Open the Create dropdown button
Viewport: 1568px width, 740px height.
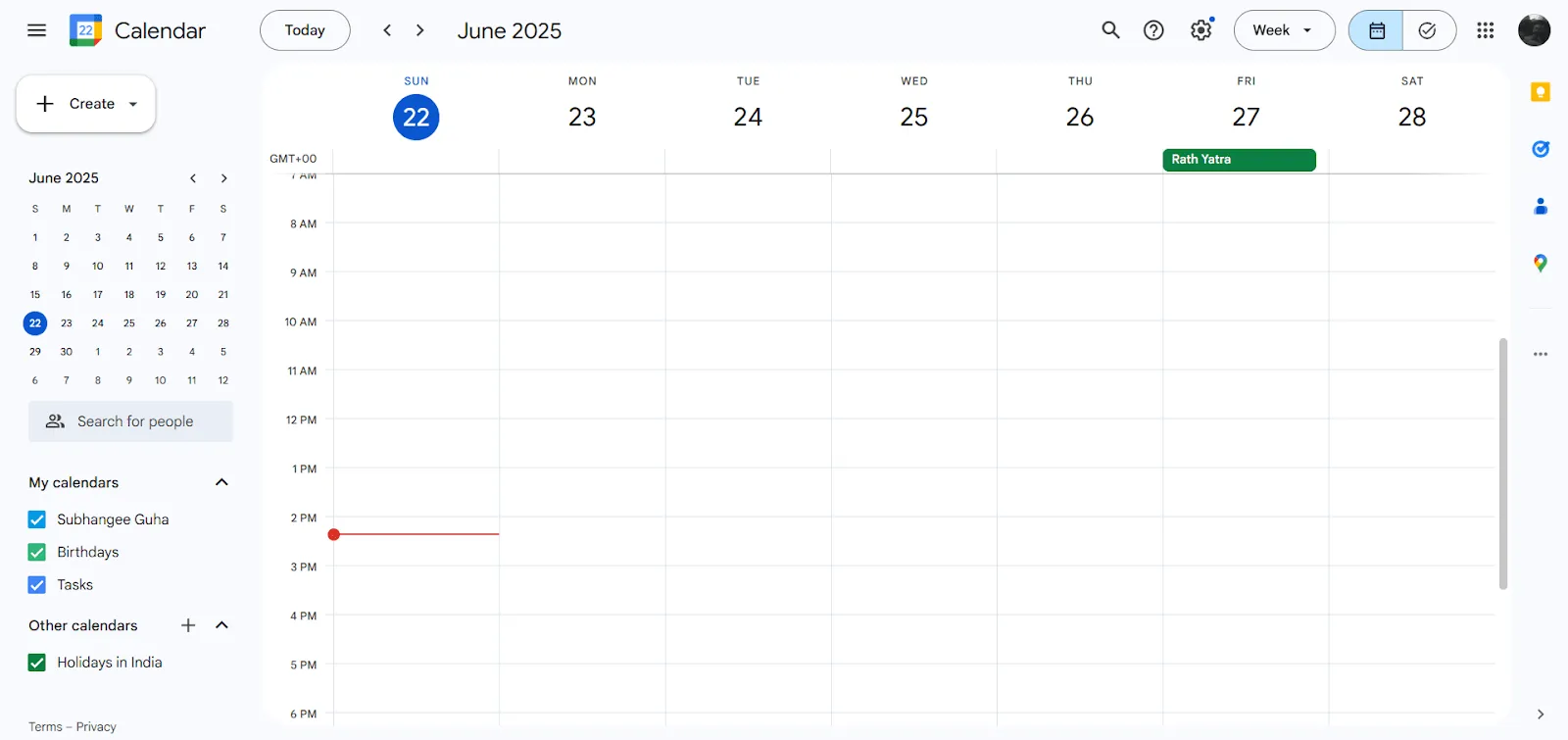pos(86,104)
